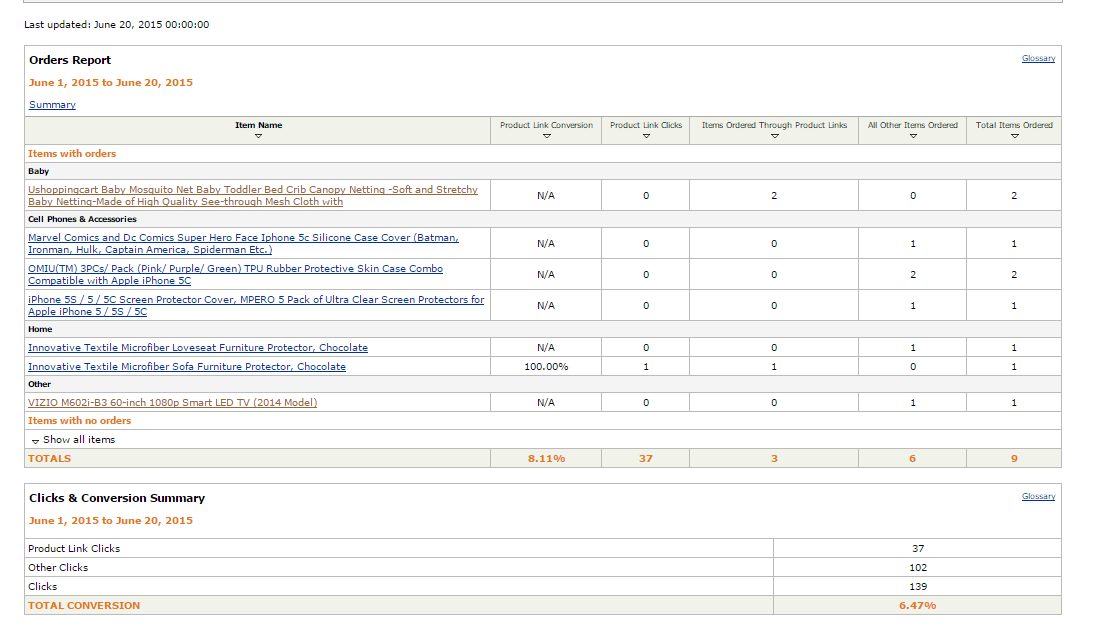Open Microfiber Sofa Furniture Protector link
Image resolution: width=1111 pixels, height=631 pixels.
pos(187,367)
